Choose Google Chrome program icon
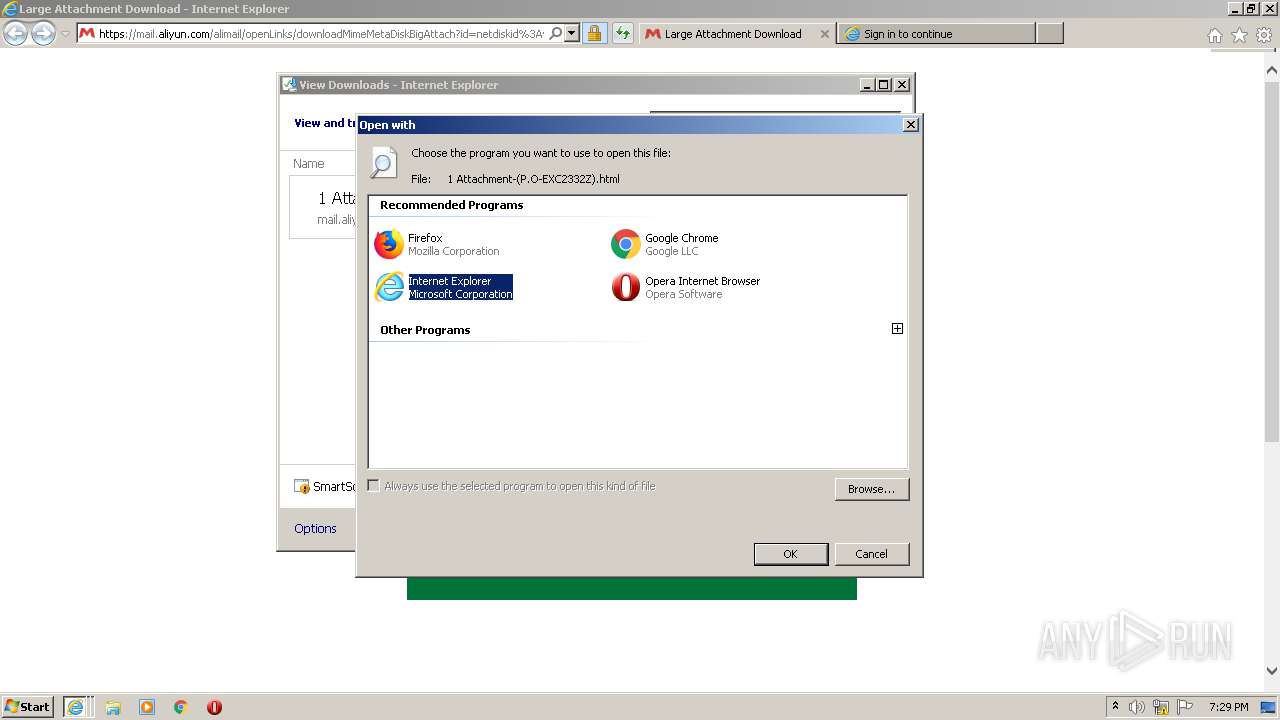The width and height of the screenshot is (1280, 720). [x=626, y=244]
